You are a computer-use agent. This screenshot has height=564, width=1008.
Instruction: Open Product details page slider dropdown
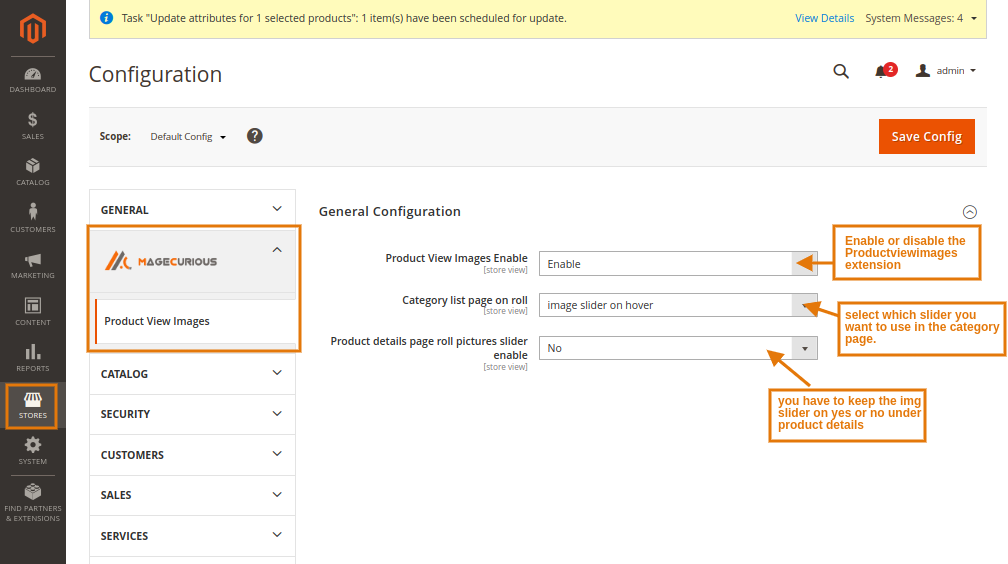click(678, 348)
